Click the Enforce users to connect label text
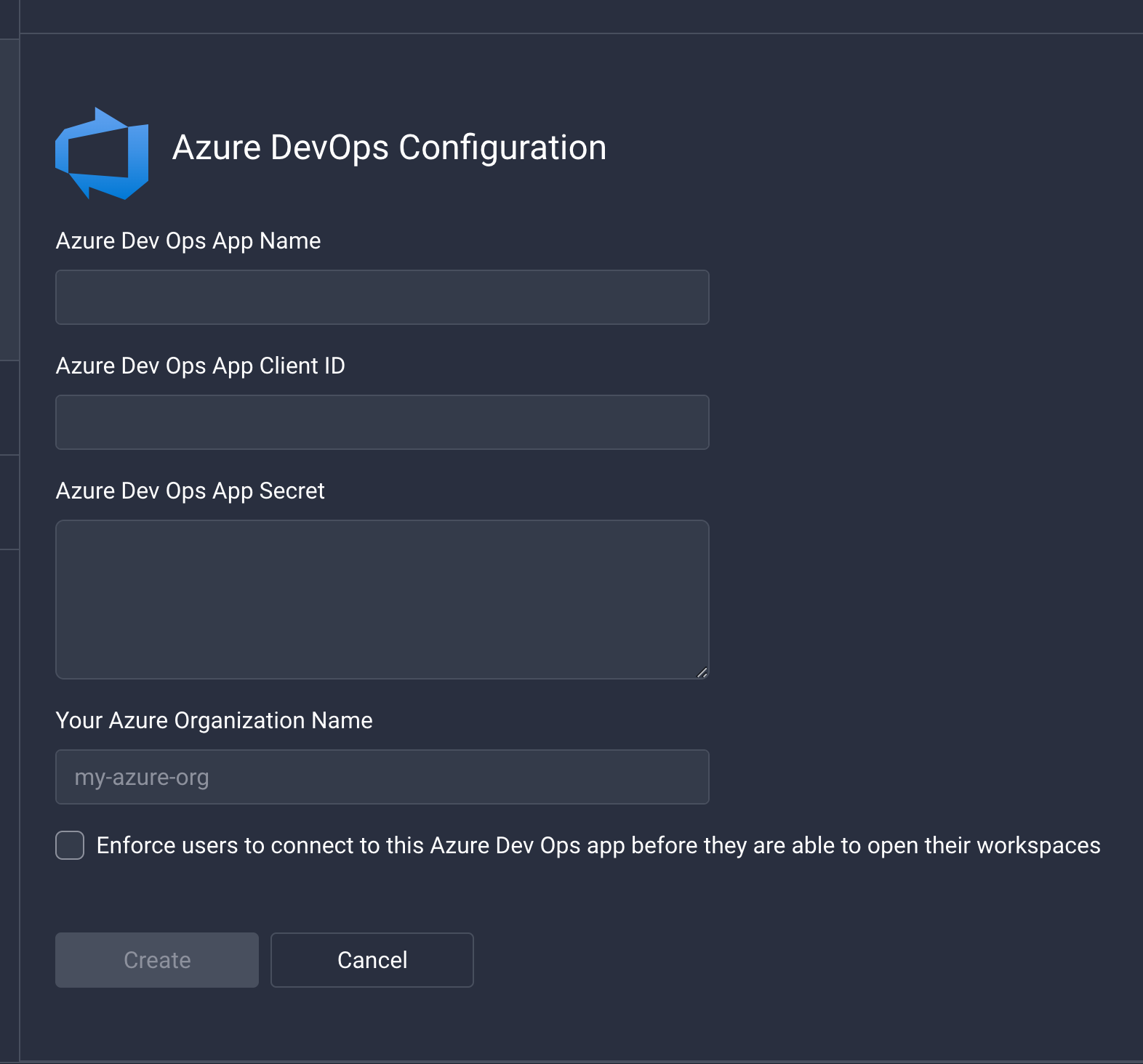Image resolution: width=1143 pixels, height=1064 pixels. pos(598,845)
